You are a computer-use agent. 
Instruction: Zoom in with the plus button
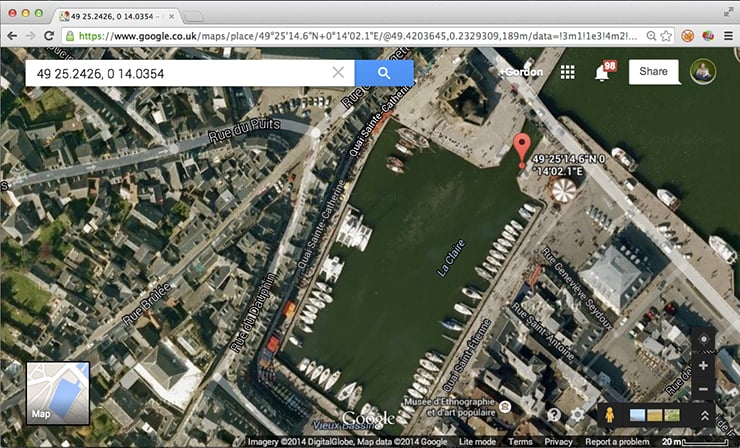pyautogui.click(x=703, y=365)
